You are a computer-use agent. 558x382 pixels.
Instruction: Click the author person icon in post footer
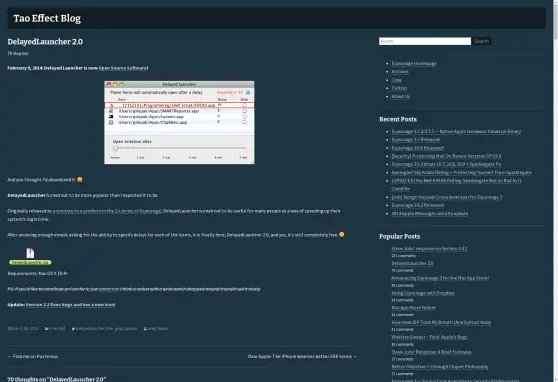[x=145, y=329]
